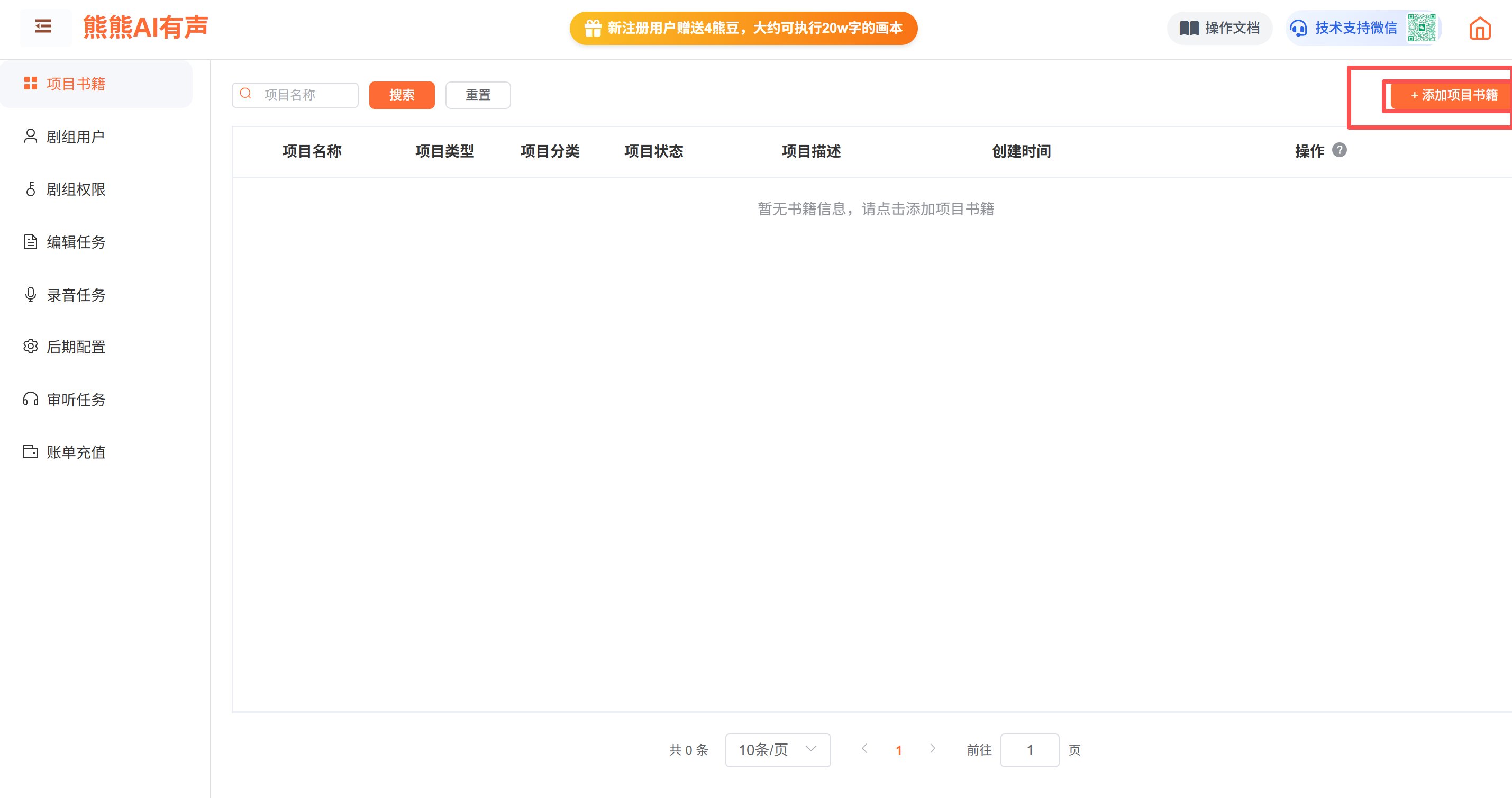The image size is (1512, 798).
Task: Select 项目书籍 in sidebar
Action: coord(76,84)
